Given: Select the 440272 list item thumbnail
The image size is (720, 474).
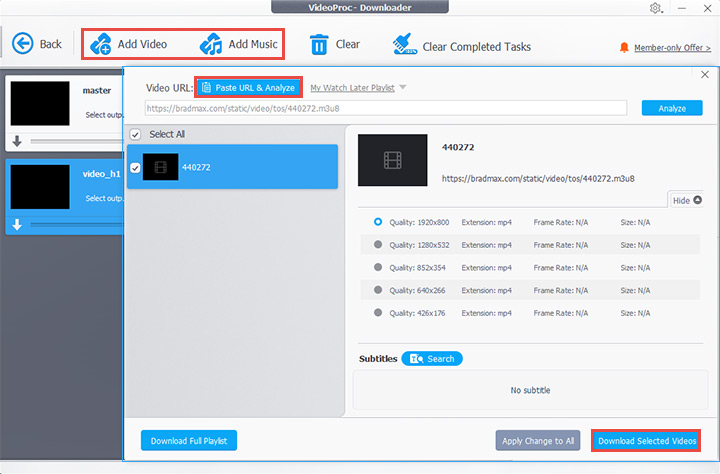Looking at the screenshot, I should click(x=160, y=167).
